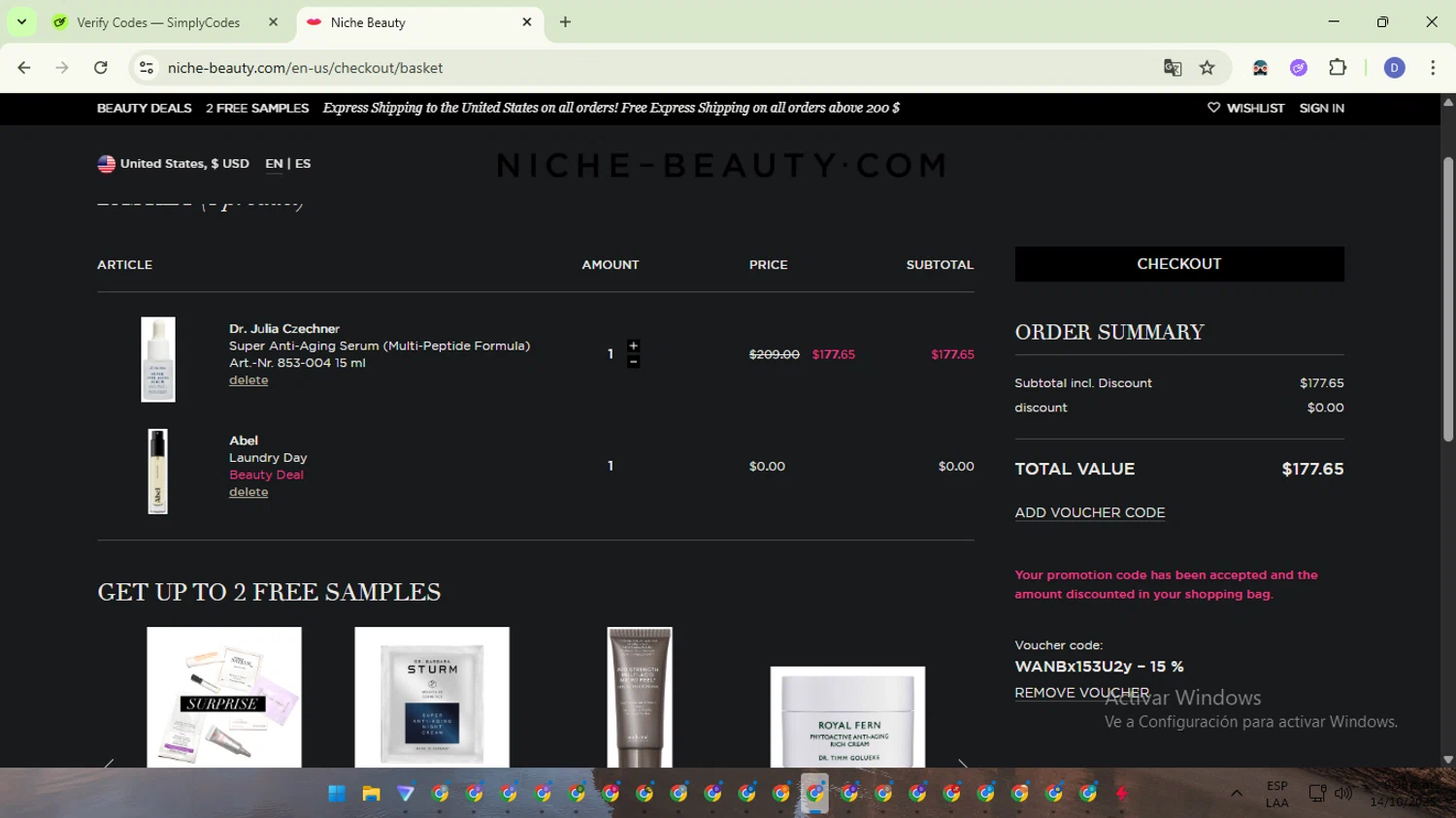Click the Express Shipping banner text
Viewport: 1456px width, 818px height.
pos(612,108)
